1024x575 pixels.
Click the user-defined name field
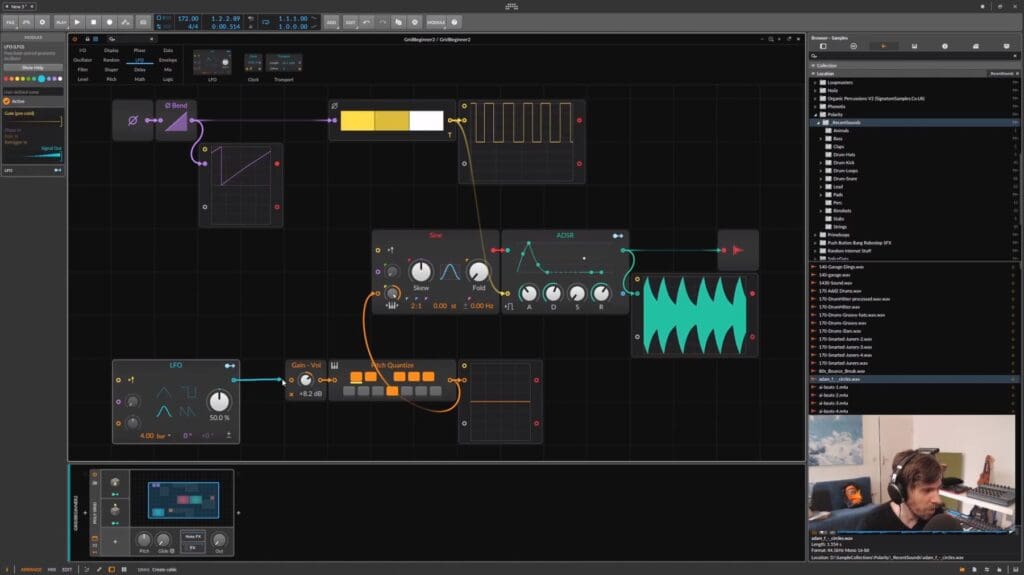click(x=33, y=92)
